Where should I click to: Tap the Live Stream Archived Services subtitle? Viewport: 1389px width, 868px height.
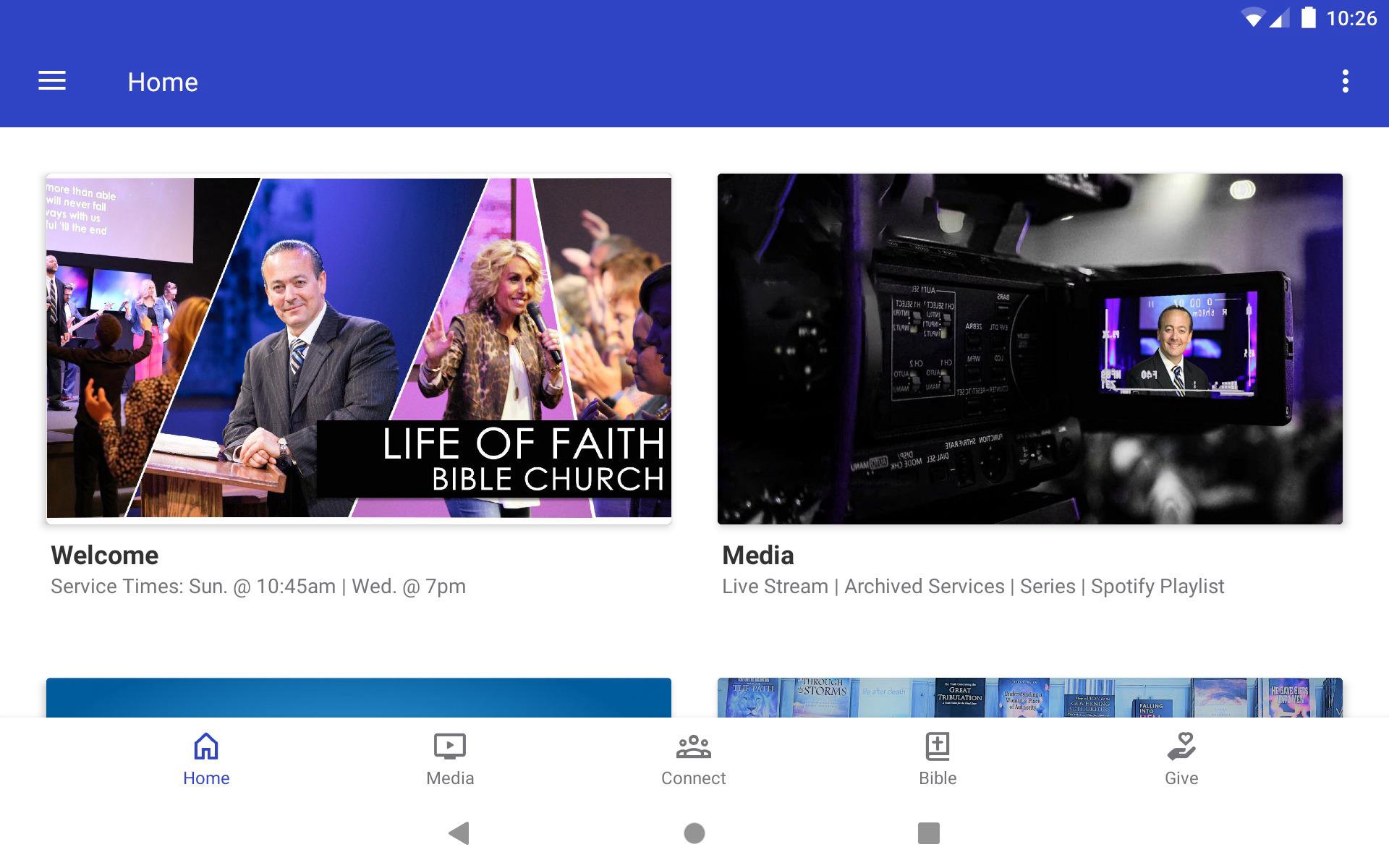click(972, 587)
